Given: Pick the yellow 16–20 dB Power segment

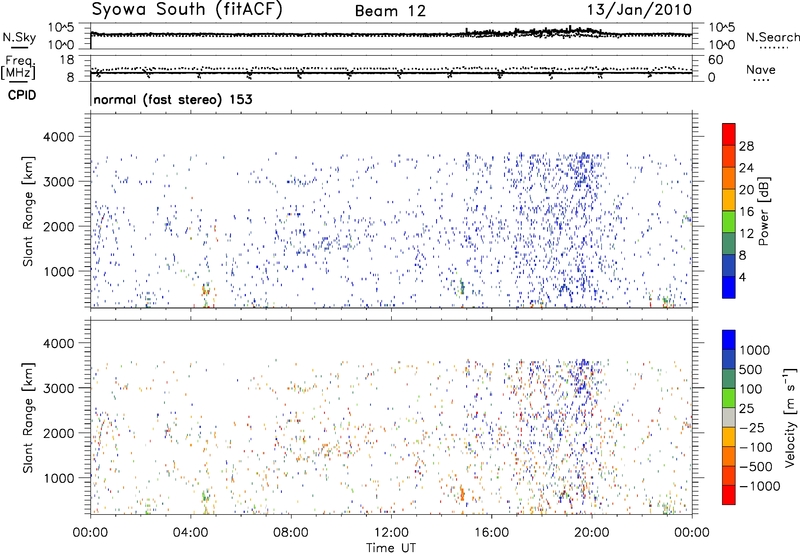Looking at the screenshot, I should 729,200.
